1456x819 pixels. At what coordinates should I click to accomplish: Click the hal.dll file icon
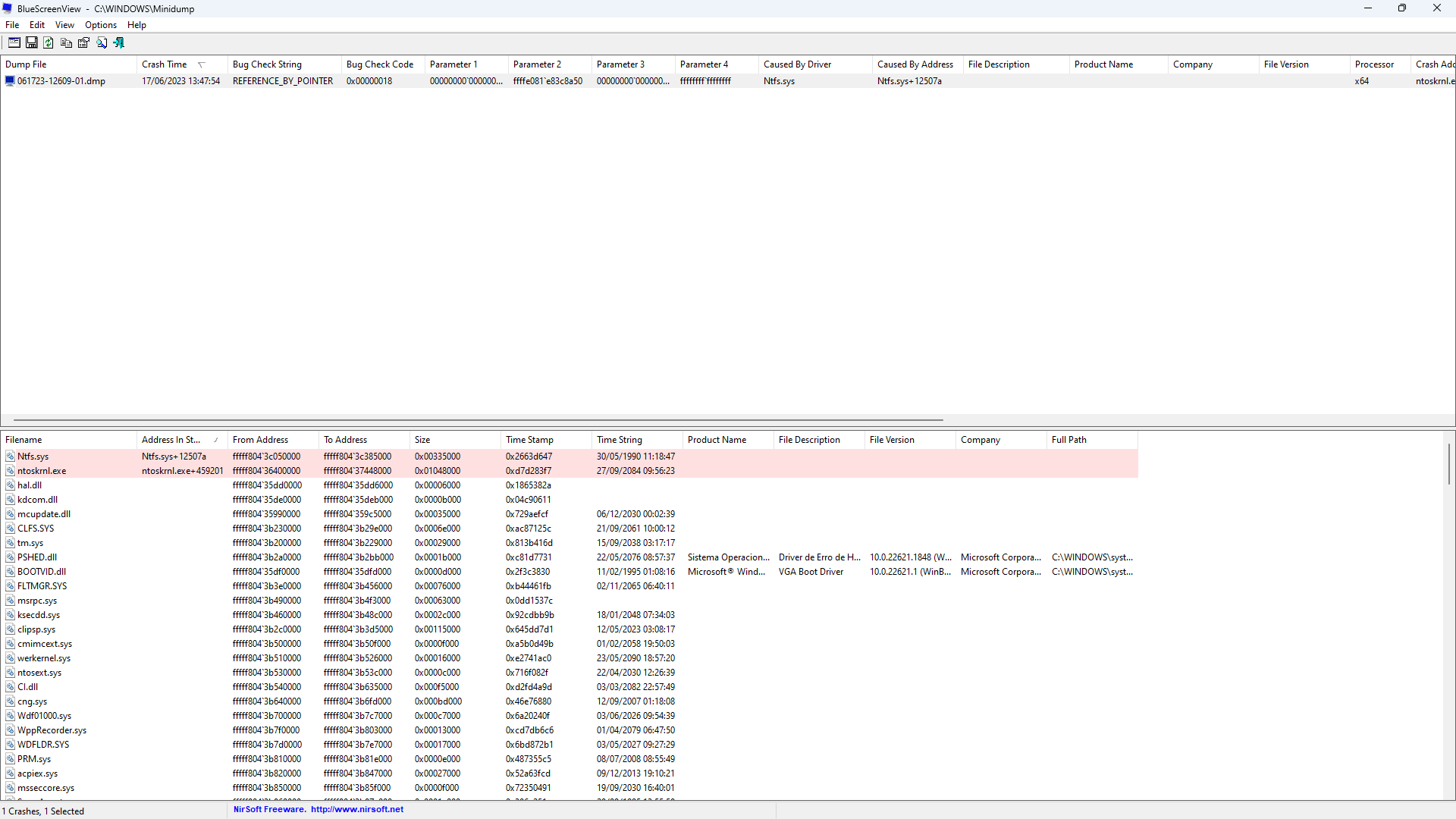pos(10,485)
